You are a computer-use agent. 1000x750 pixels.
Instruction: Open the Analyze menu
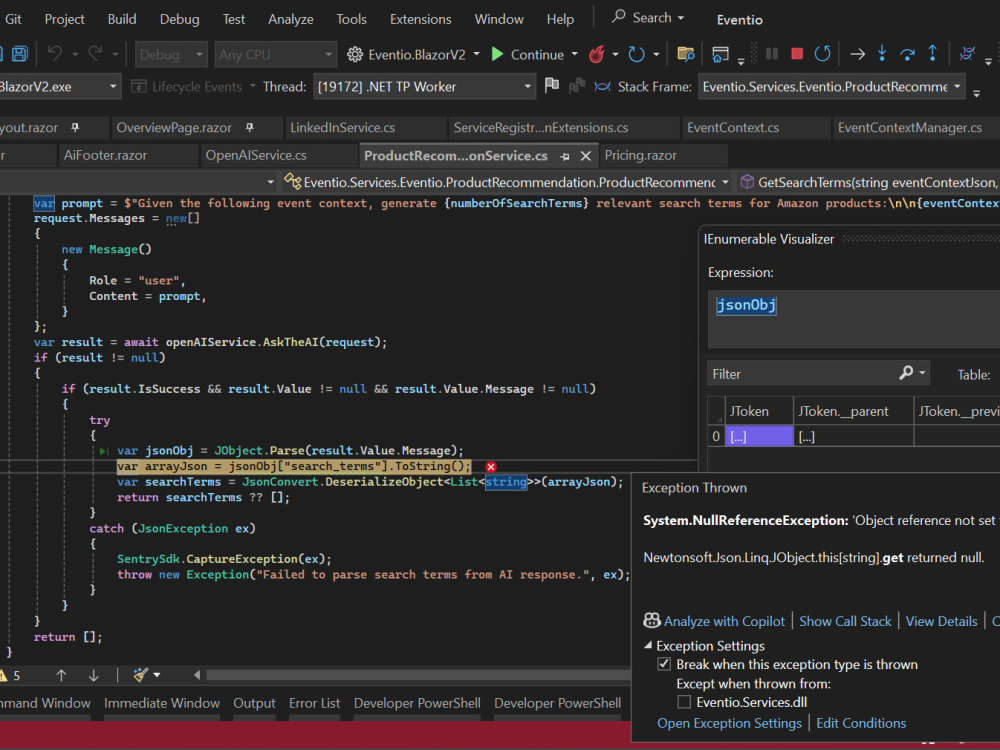tap(291, 19)
